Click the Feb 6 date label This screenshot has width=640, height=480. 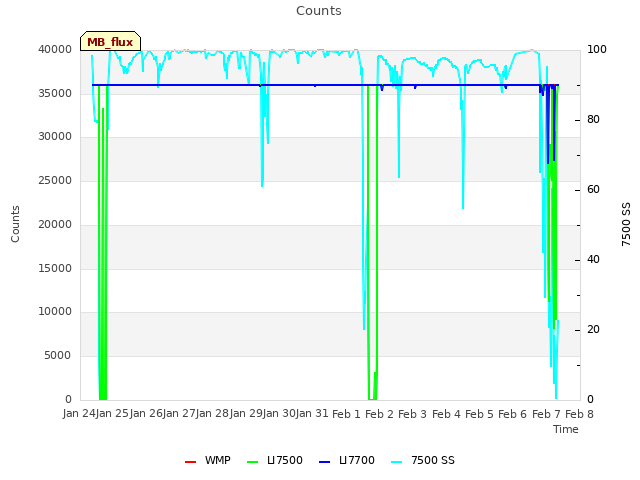[x=513, y=414]
